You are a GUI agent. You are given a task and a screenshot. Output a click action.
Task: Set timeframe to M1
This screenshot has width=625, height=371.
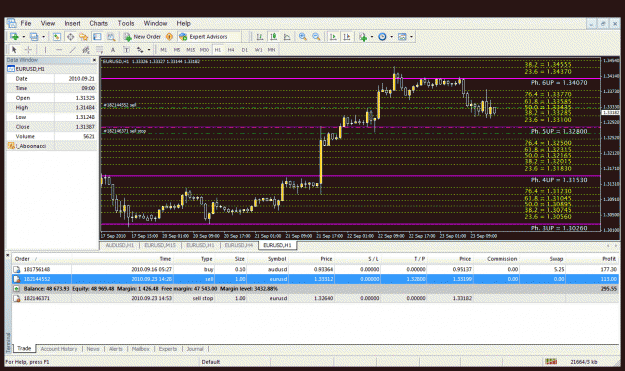pyautogui.click(x=163, y=50)
